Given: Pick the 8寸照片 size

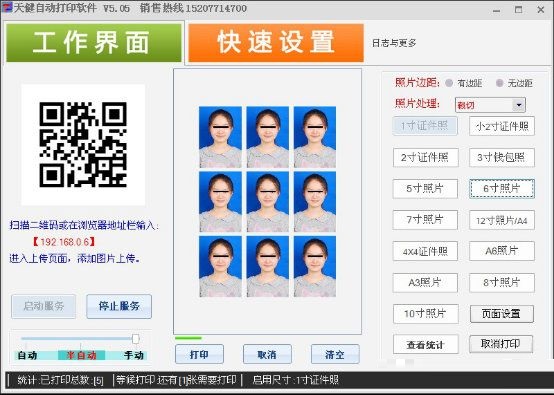Looking at the screenshot, I should [x=502, y=283].
